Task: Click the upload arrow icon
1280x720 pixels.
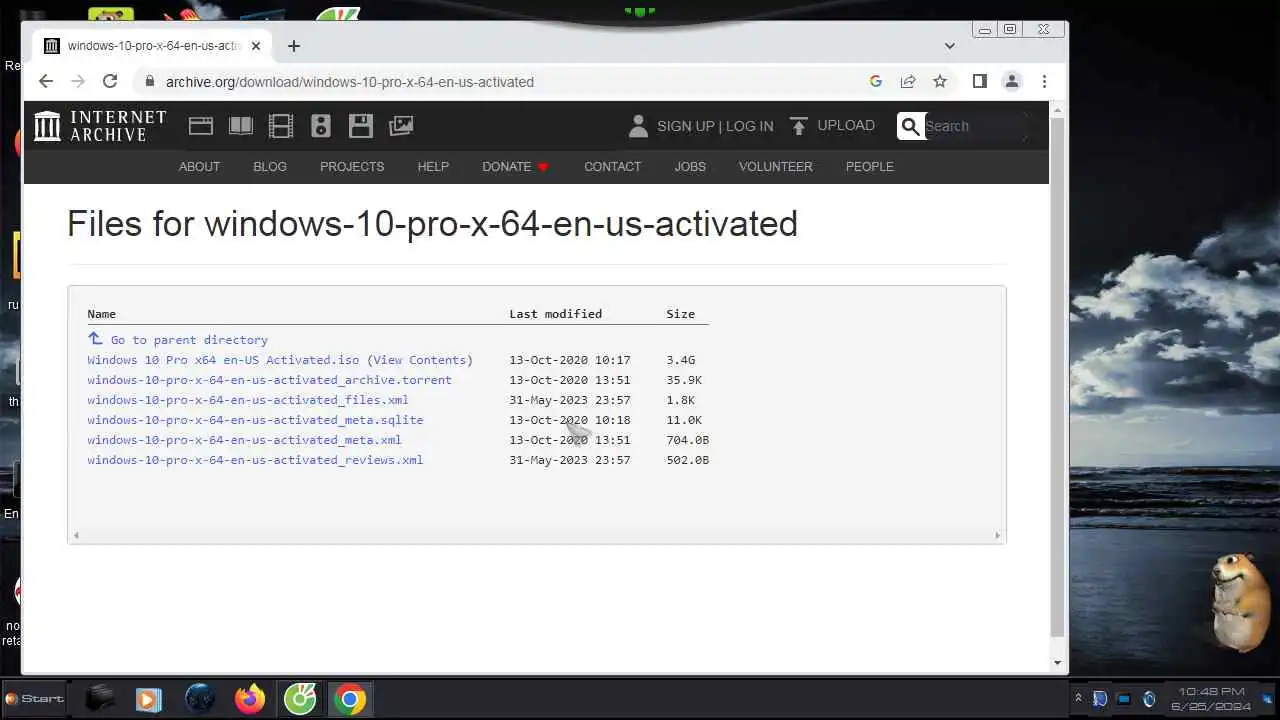Action: (798, 126)
